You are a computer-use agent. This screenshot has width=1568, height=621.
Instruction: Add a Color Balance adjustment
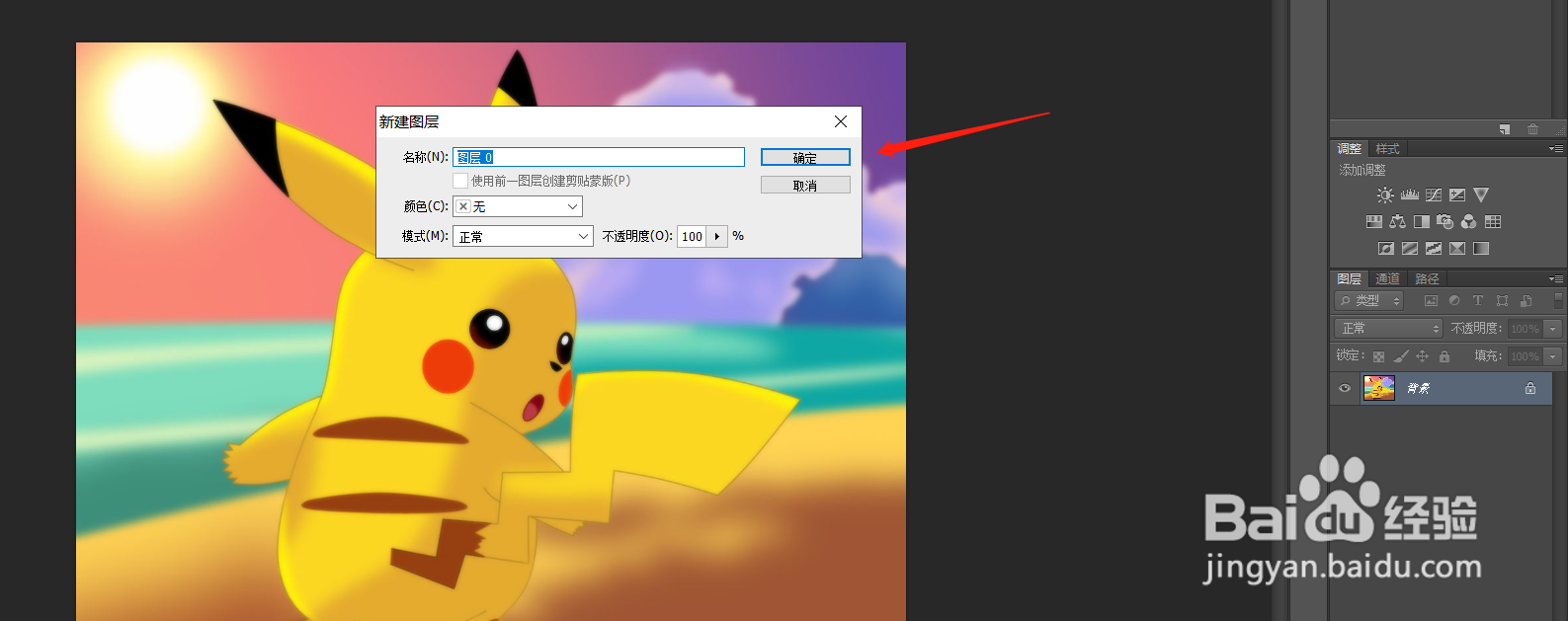pos(1398,222)
